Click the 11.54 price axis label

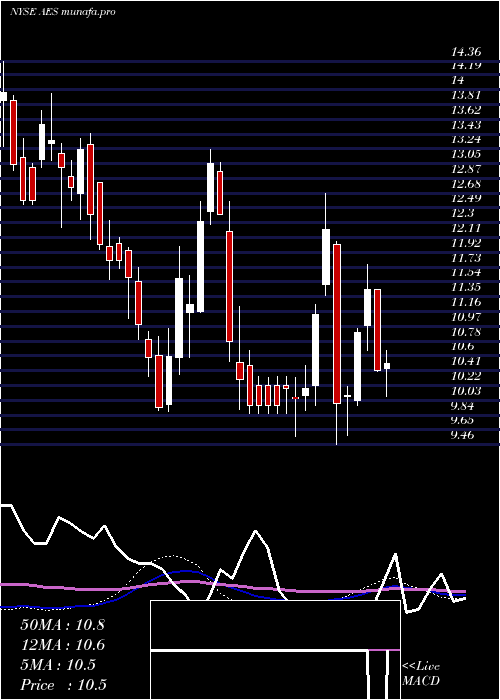(466, 272)
